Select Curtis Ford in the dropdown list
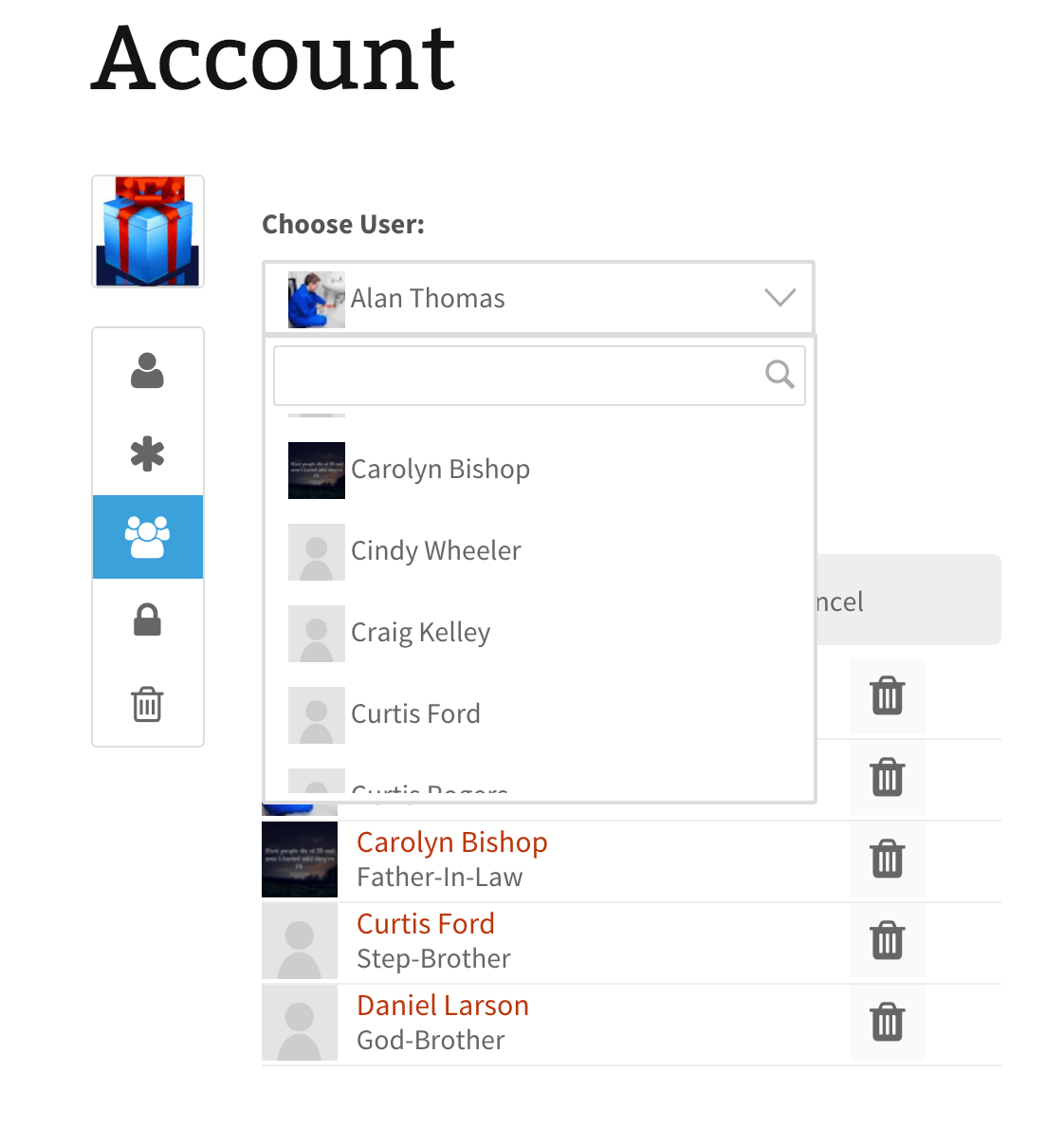Image resolution: width=1064 pixels, height=1146 pixels. [x=415, y=714]
